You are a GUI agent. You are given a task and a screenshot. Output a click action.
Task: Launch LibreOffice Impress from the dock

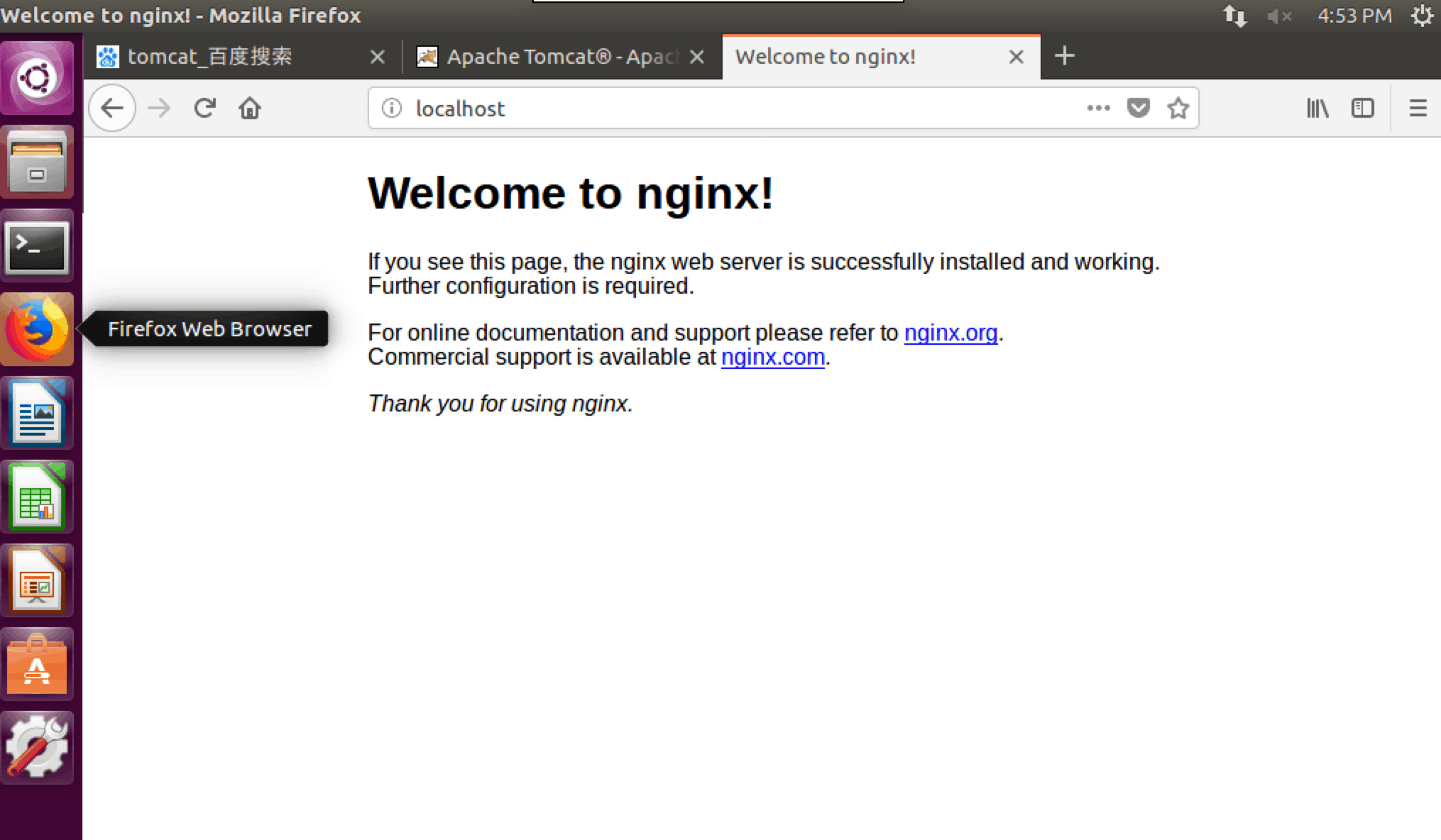click(37, 580)
